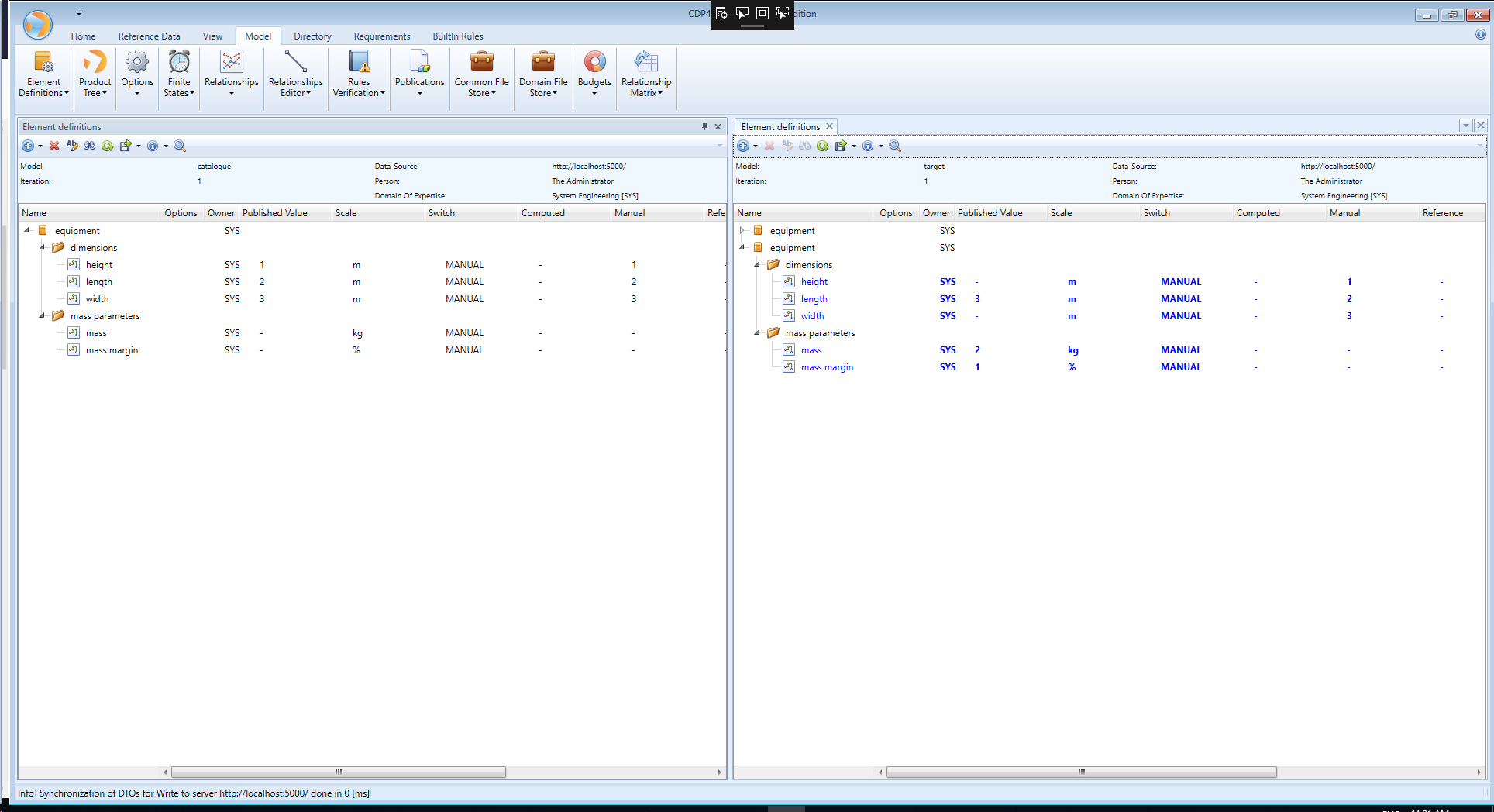
Task: Refresh the left Element definitions panel
Action: (108, 146)
